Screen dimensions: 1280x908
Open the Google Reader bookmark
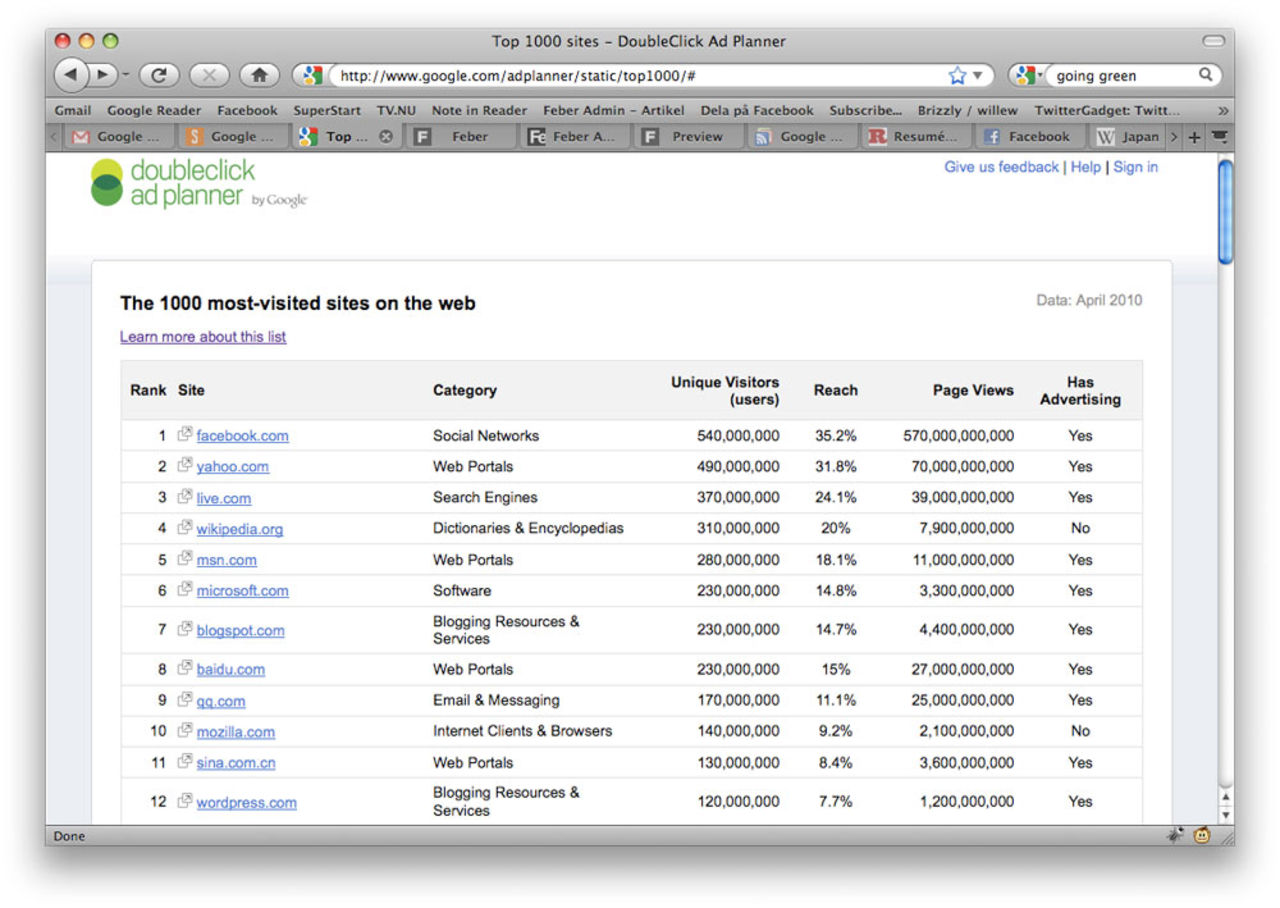(x=154, y=111)
